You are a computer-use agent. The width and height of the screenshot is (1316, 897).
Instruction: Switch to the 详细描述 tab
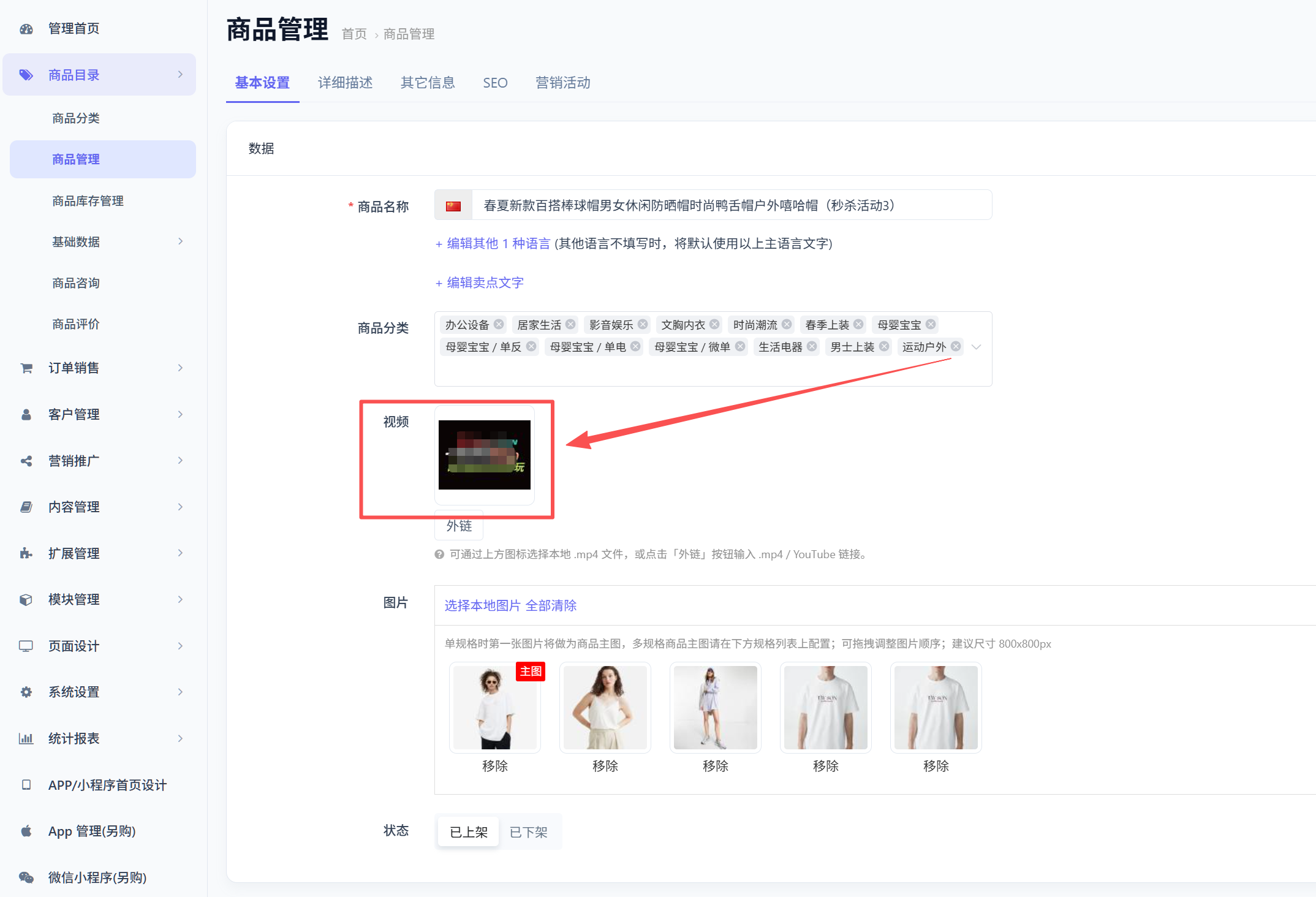tap(345, 83)
